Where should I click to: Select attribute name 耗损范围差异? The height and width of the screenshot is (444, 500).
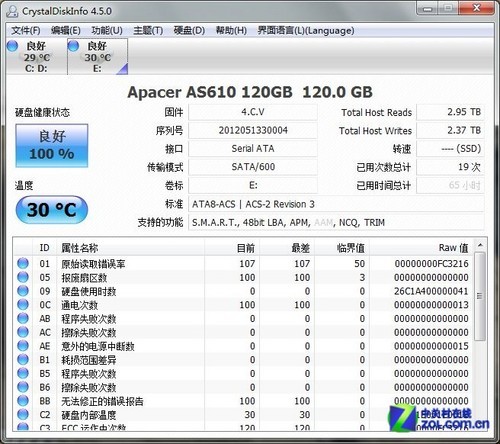coord(88,360)
